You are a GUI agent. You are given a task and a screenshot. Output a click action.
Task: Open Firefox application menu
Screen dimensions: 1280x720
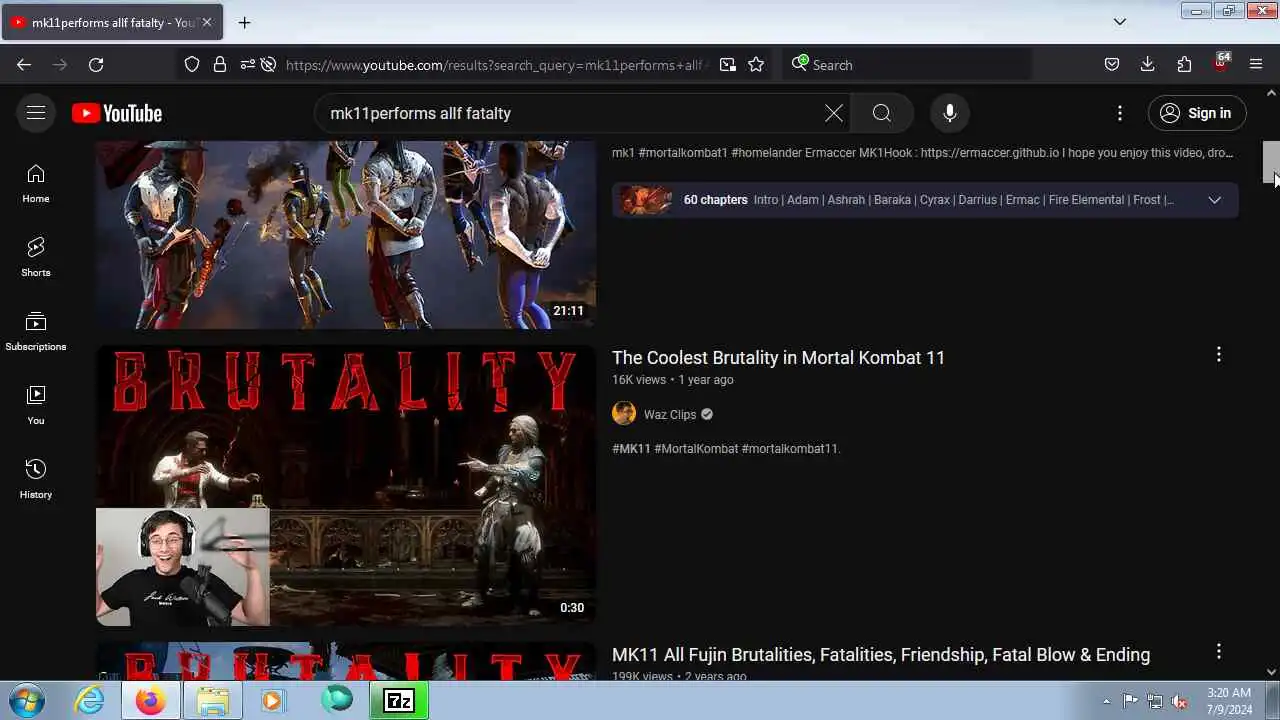pos(1256,64)
